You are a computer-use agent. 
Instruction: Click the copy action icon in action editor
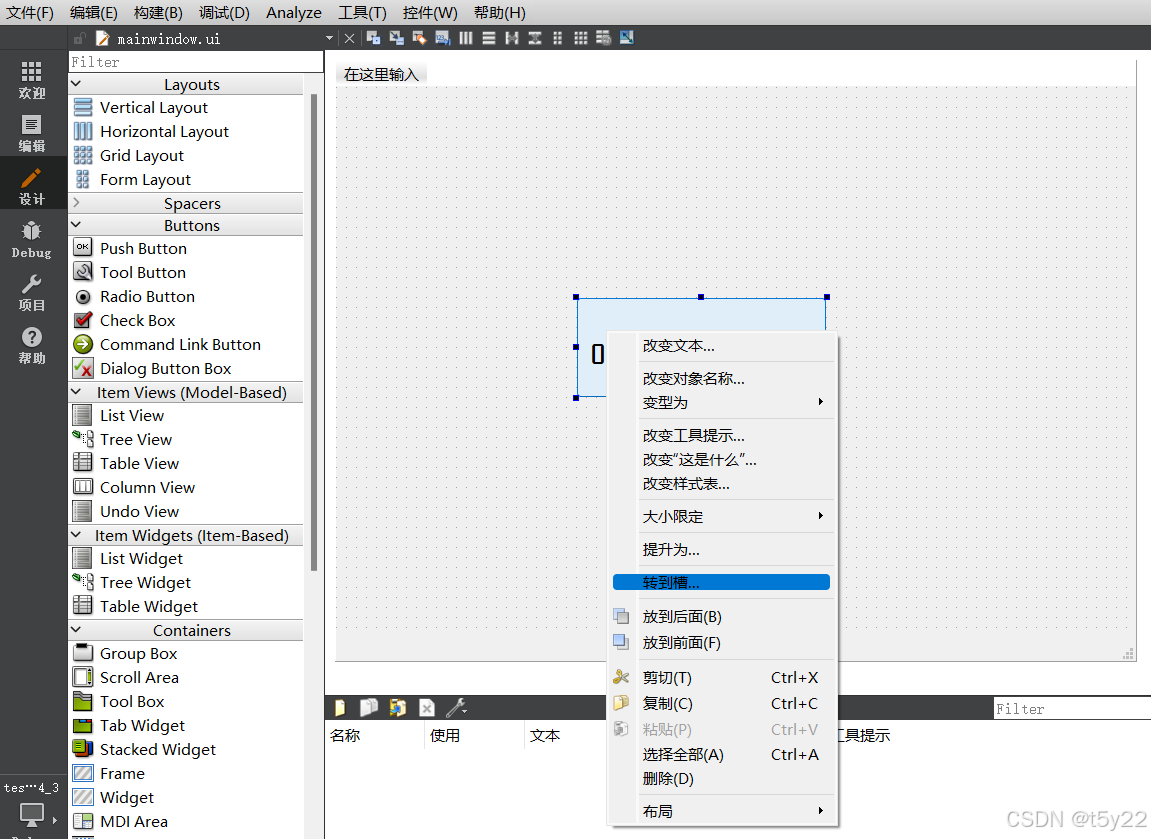pos(368,708)
